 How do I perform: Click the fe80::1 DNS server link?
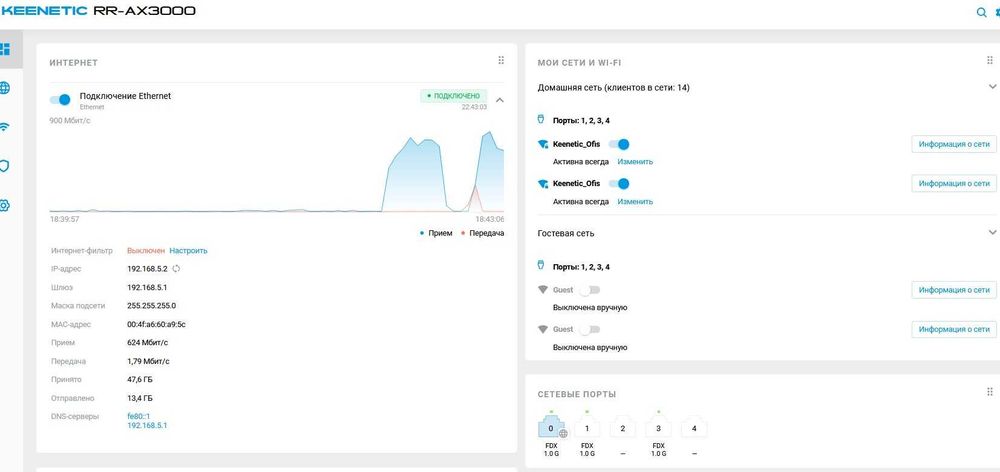click(139, 416)
